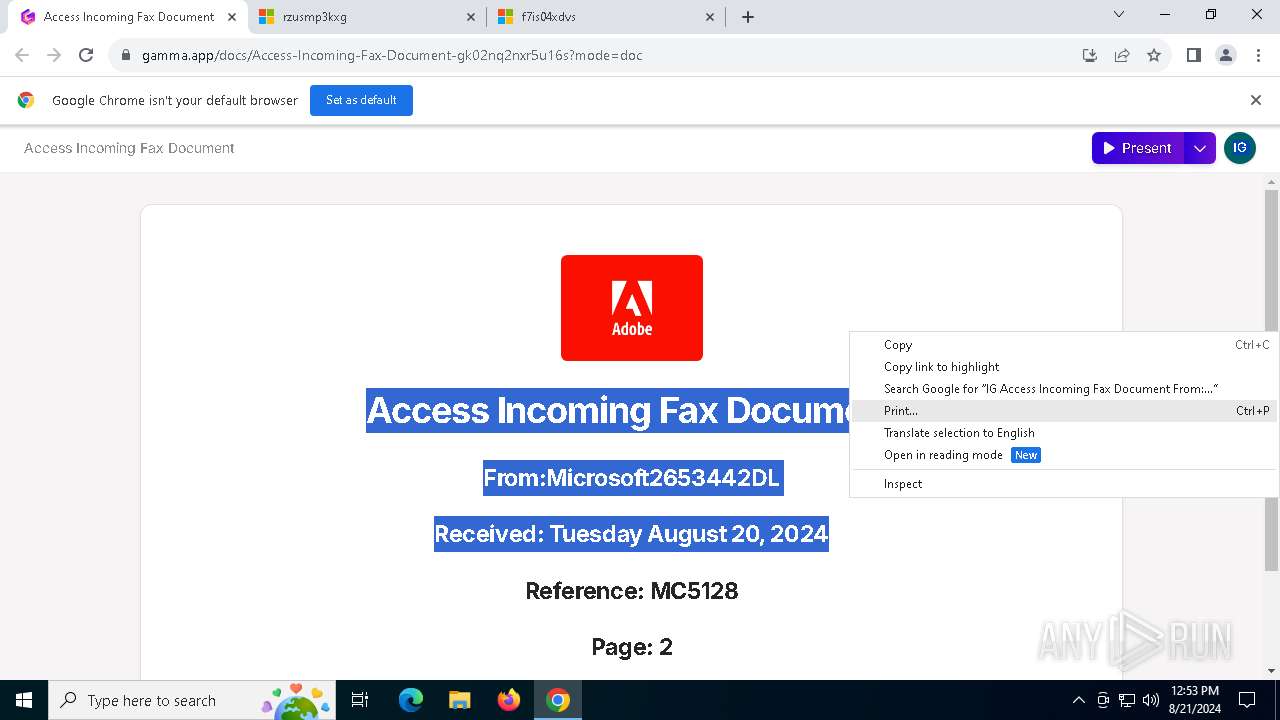
Task: Open the network tray icon
Action: click(x=1127, y=700)
